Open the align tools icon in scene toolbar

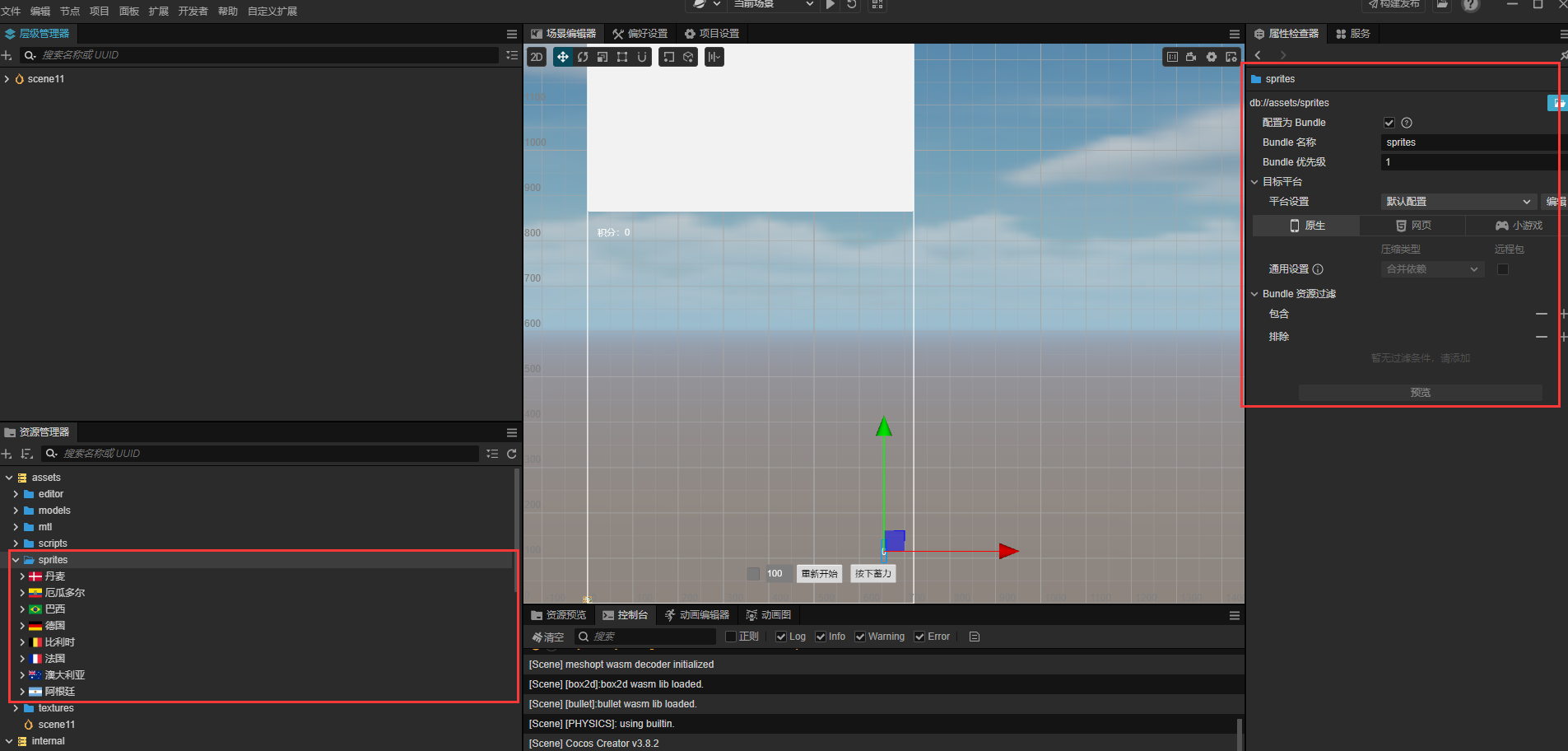point(714,57)
